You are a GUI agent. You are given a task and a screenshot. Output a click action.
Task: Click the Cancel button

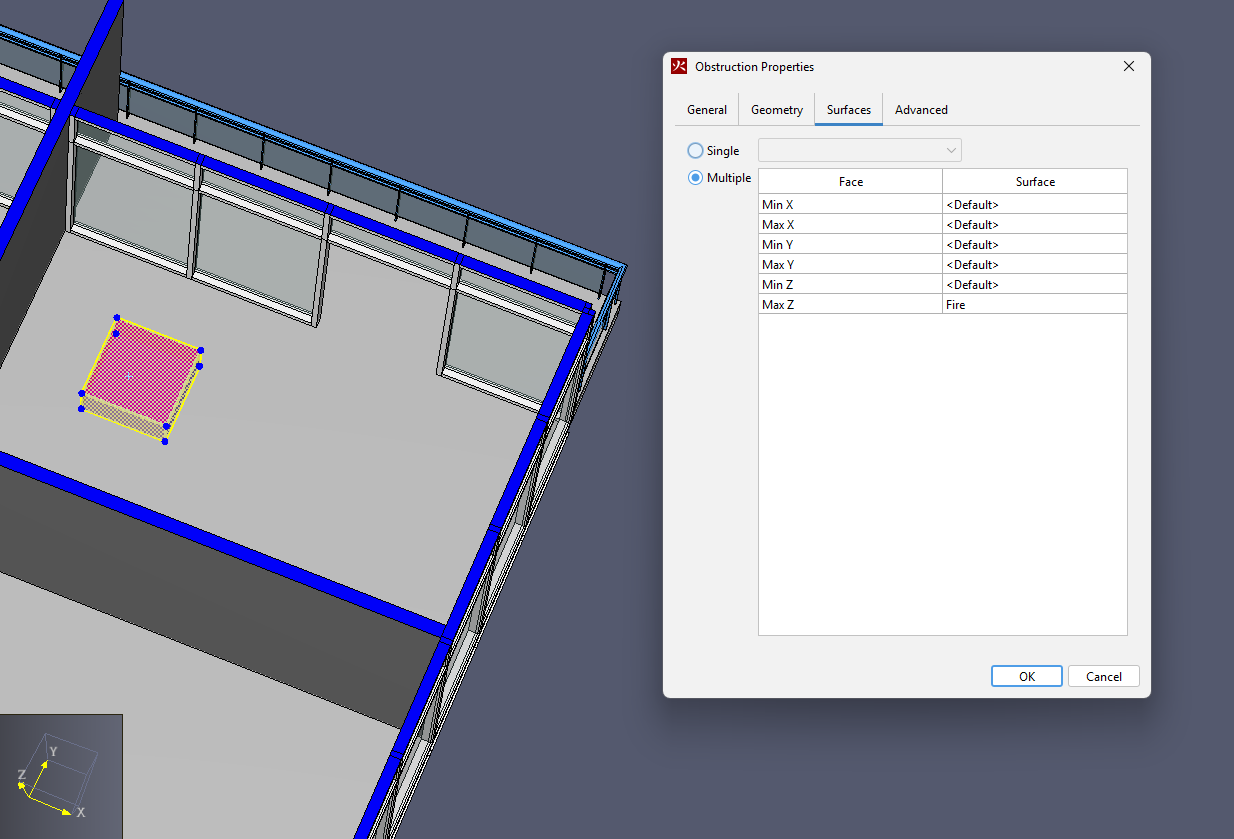pos(1103,676)
